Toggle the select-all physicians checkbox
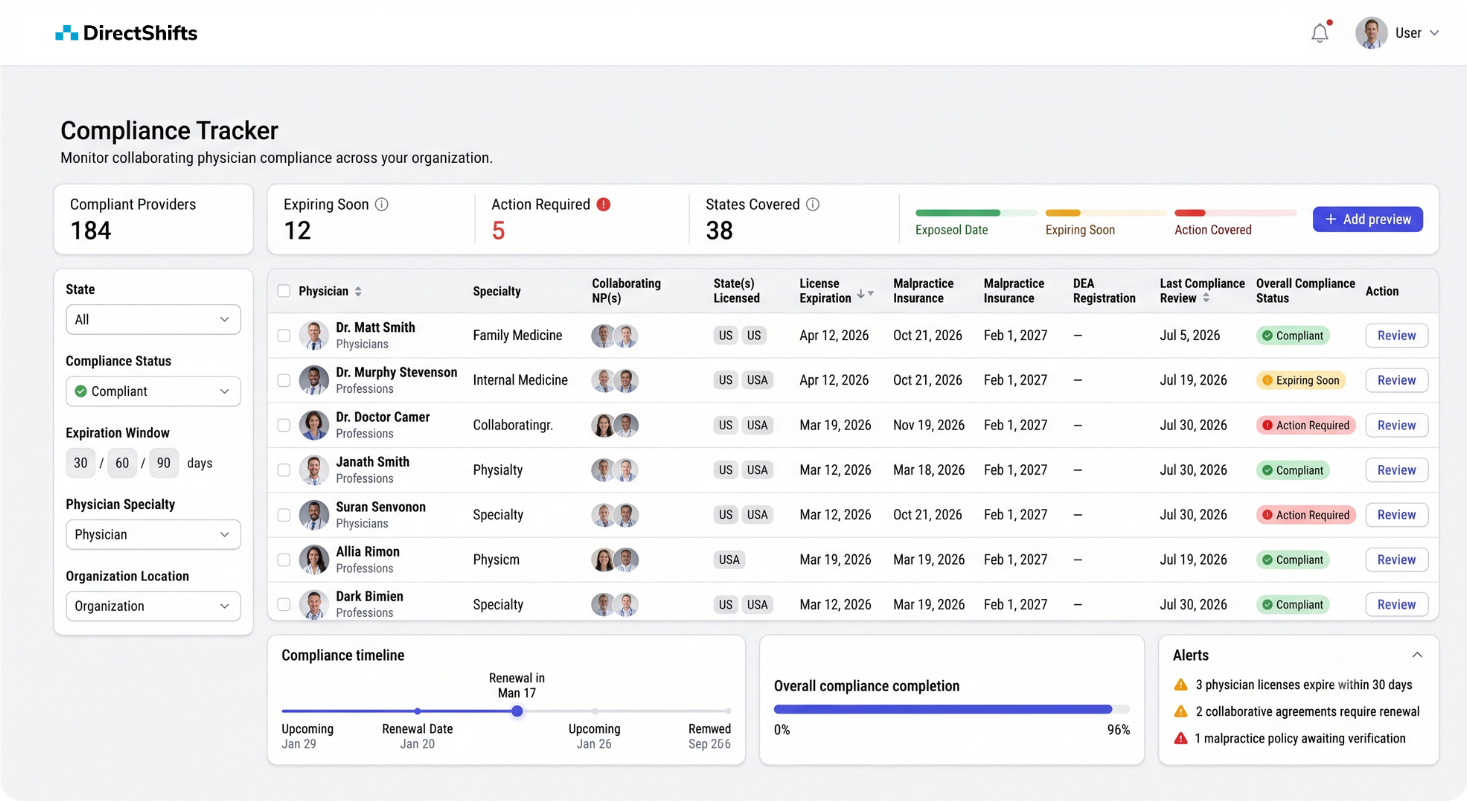 (284, 291)
